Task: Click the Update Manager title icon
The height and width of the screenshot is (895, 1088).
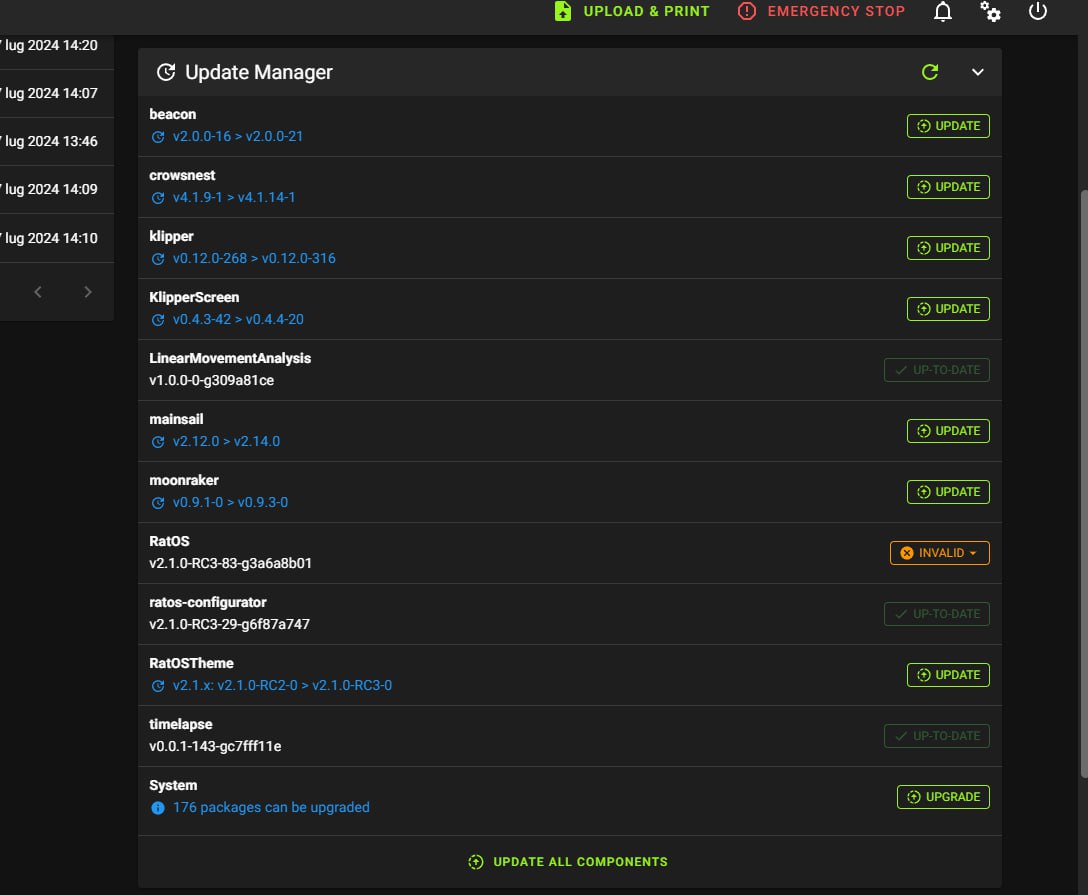Action: pos(166,72)
